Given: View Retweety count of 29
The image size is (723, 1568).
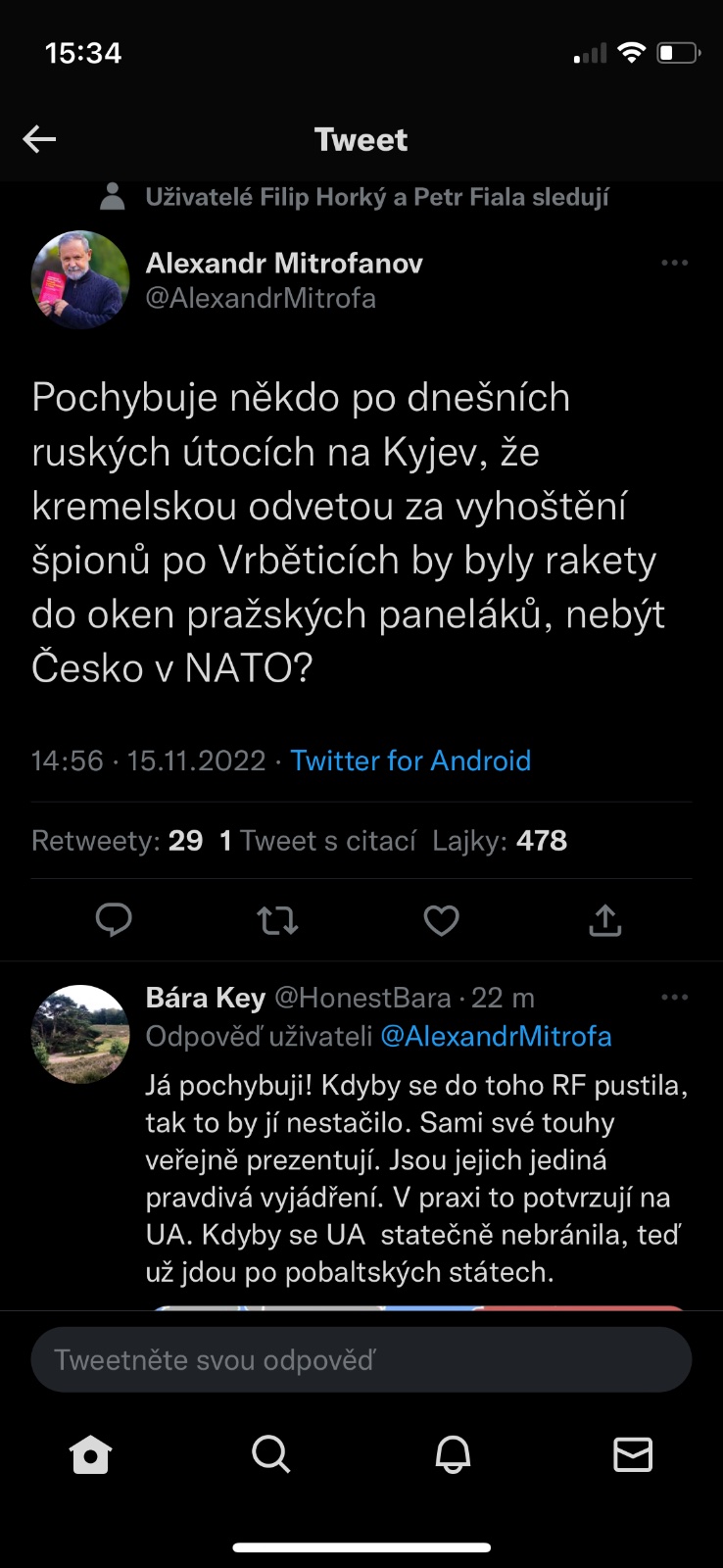Looking at the screenshot, I should (x=118, y=841).
